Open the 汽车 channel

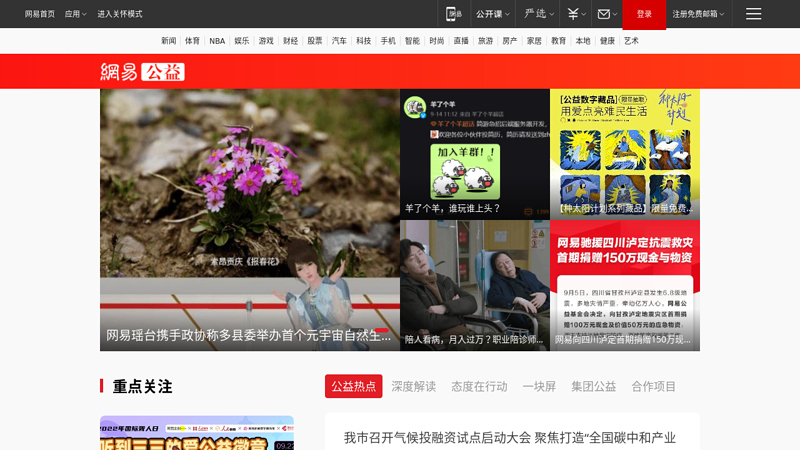339,41
